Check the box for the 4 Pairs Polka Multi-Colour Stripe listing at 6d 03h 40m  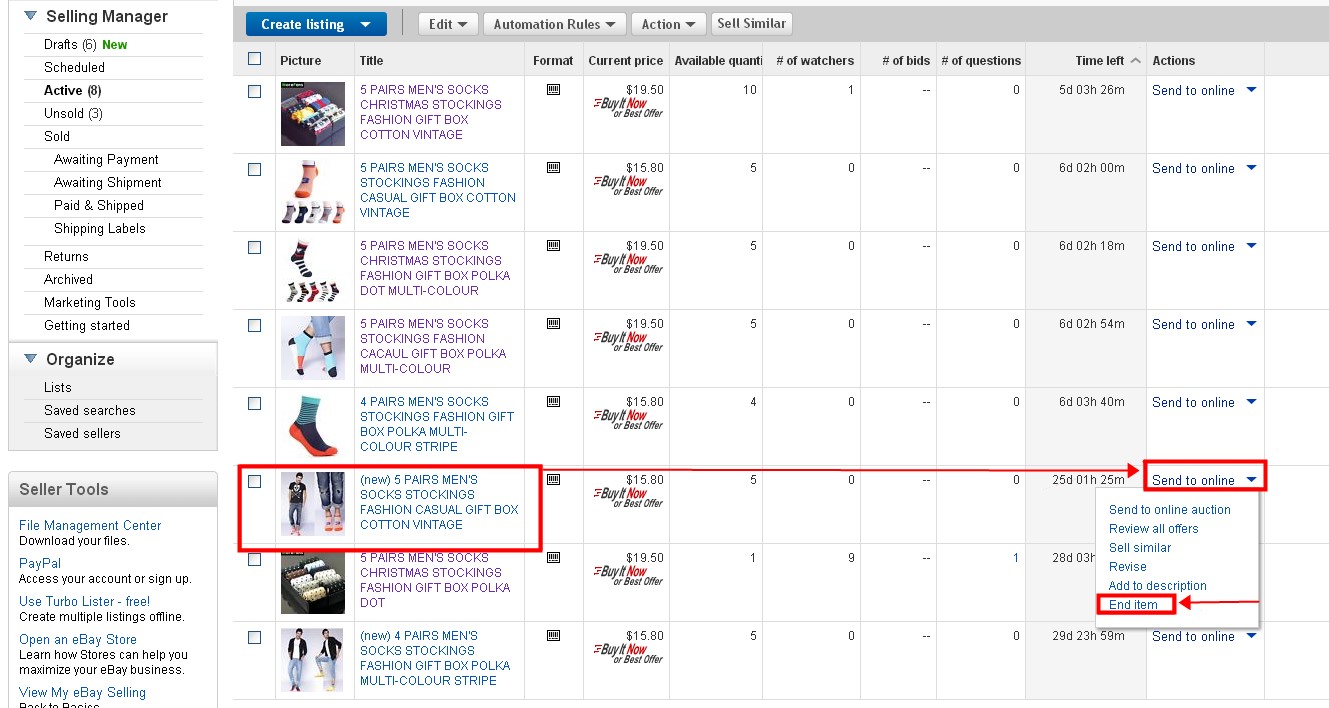click(x=254, y=403)
